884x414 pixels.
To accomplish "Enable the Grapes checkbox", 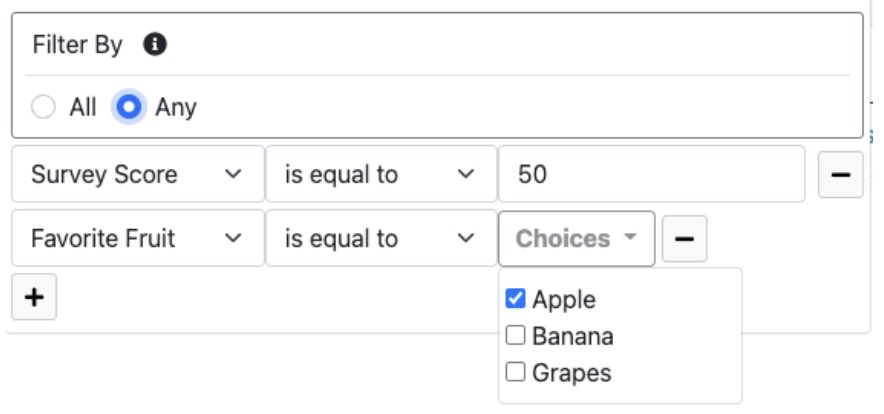I will pos(516,373).
